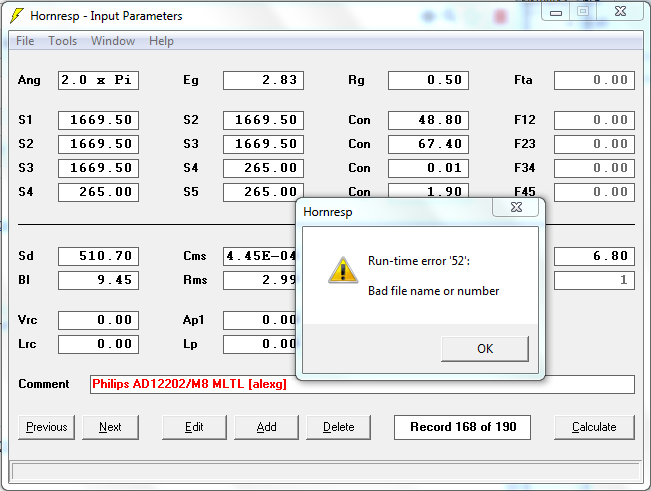Click OK in the run-time error dialog

(485, 349)
